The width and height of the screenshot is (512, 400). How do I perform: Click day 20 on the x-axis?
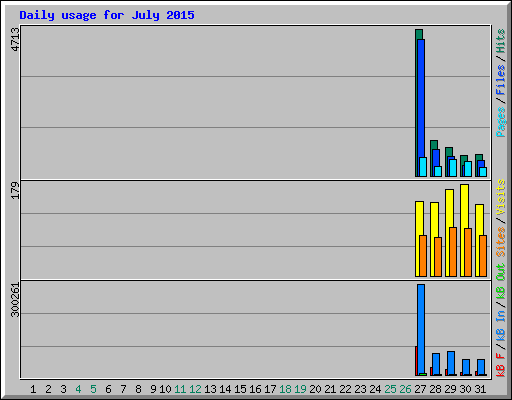tap(315, 389)
